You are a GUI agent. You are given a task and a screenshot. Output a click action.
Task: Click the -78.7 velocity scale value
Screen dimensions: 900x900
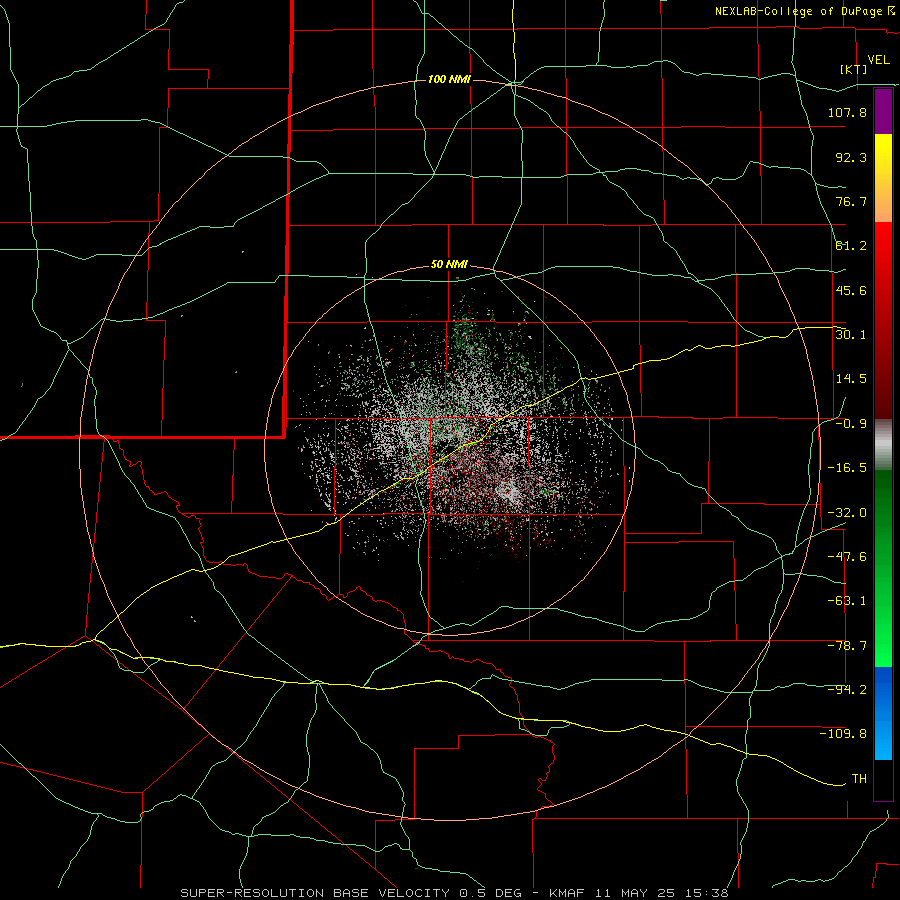(847, 646)
